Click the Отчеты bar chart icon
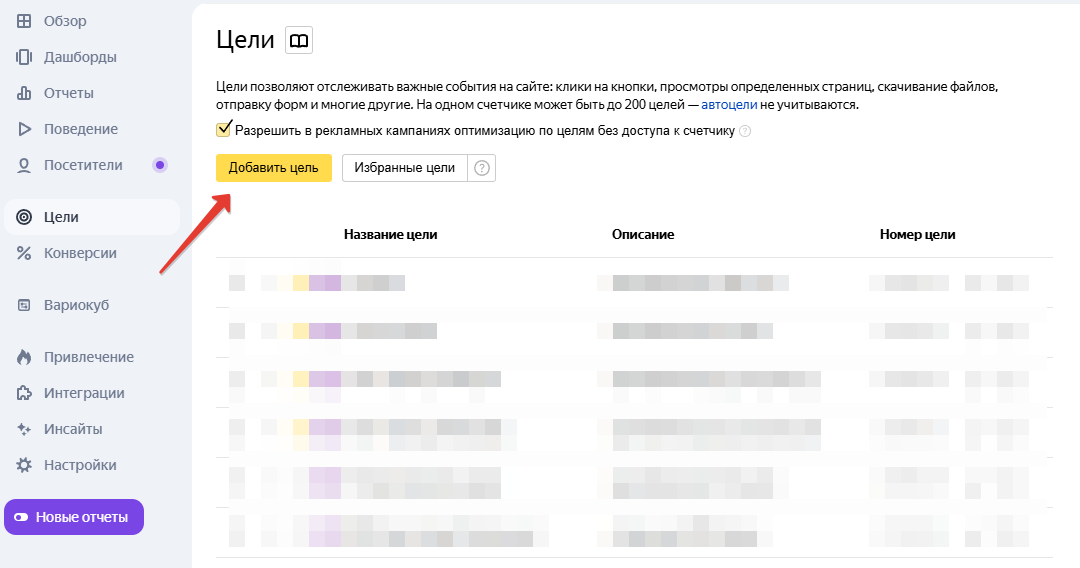1080x568 pixels. (24, 93)
